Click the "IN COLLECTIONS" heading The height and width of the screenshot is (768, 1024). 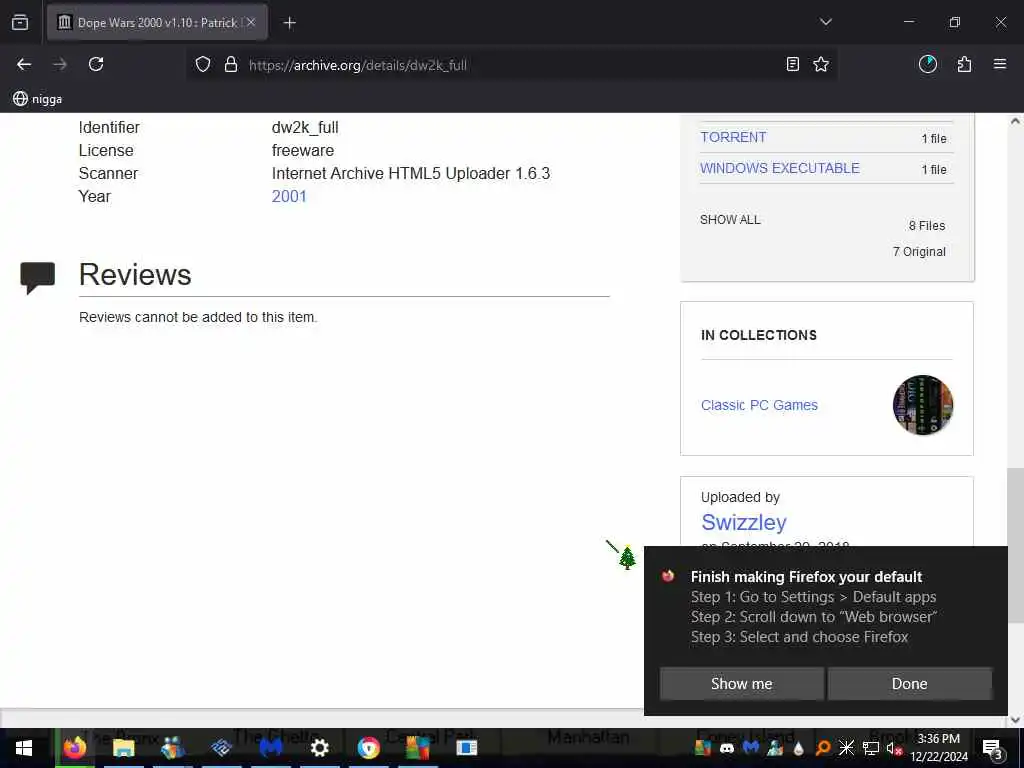[x=759, y=335]
